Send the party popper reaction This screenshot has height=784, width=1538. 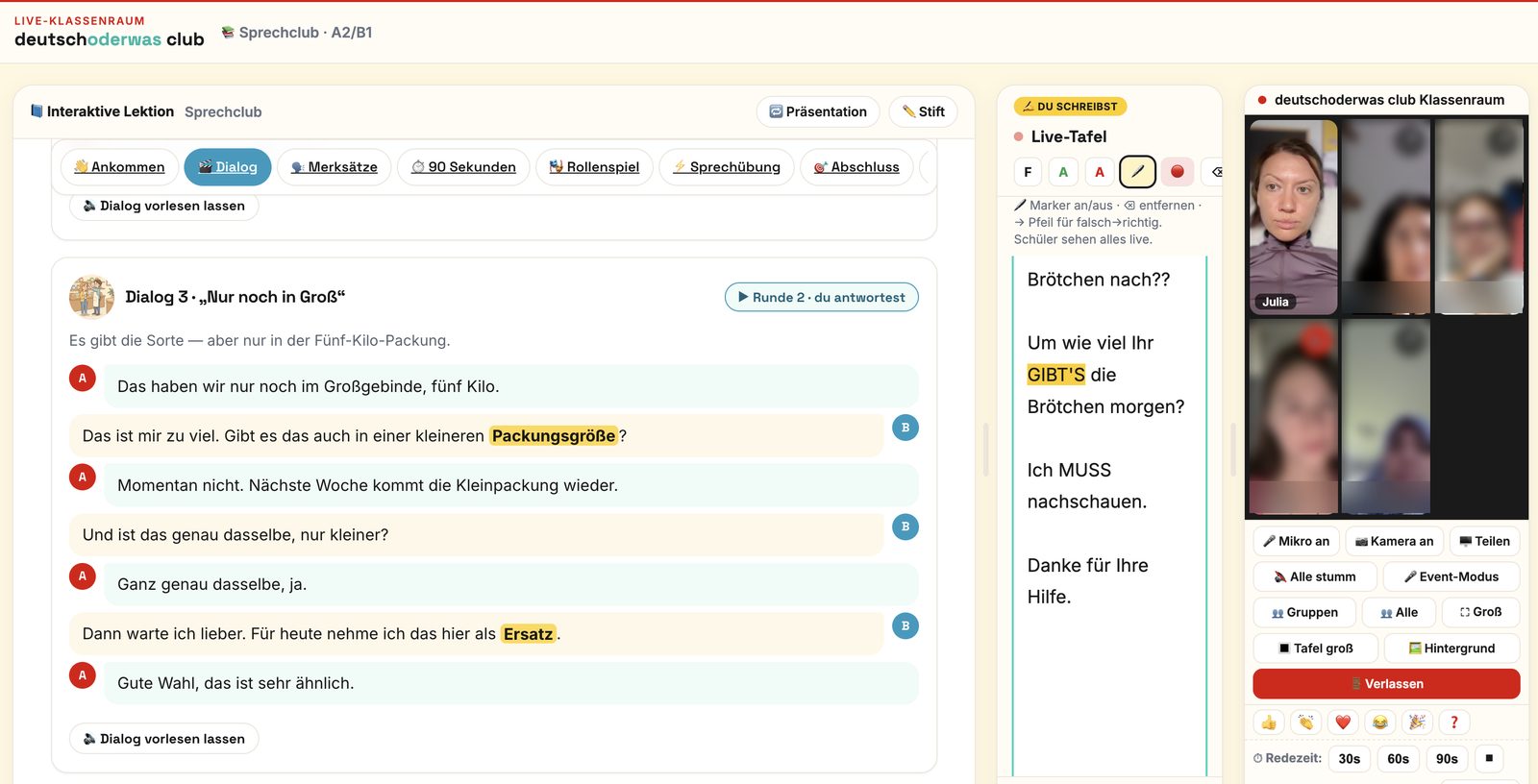(x=1417, y=723)
